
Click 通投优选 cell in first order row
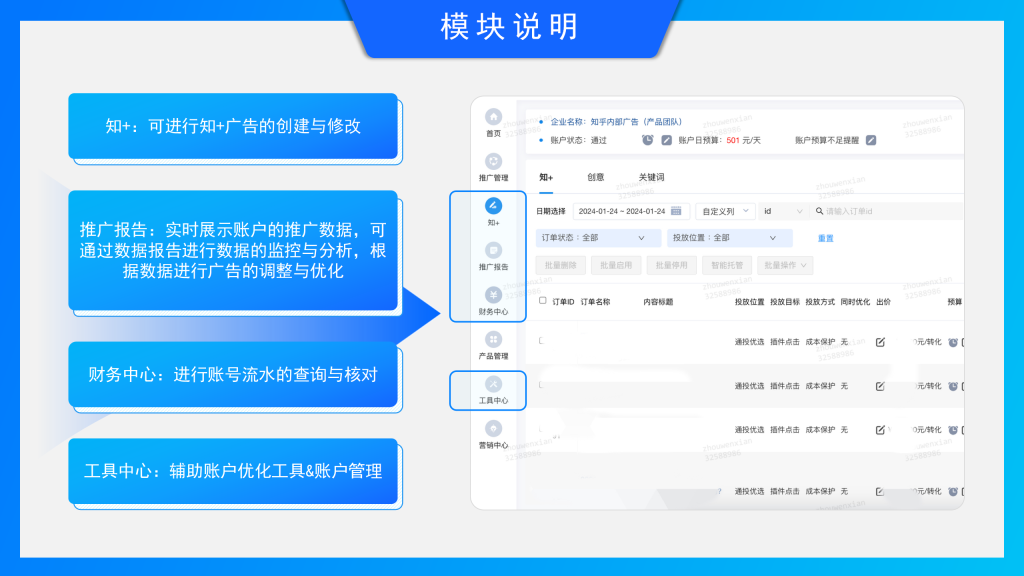pyautogui.click(x=749, y=342)
